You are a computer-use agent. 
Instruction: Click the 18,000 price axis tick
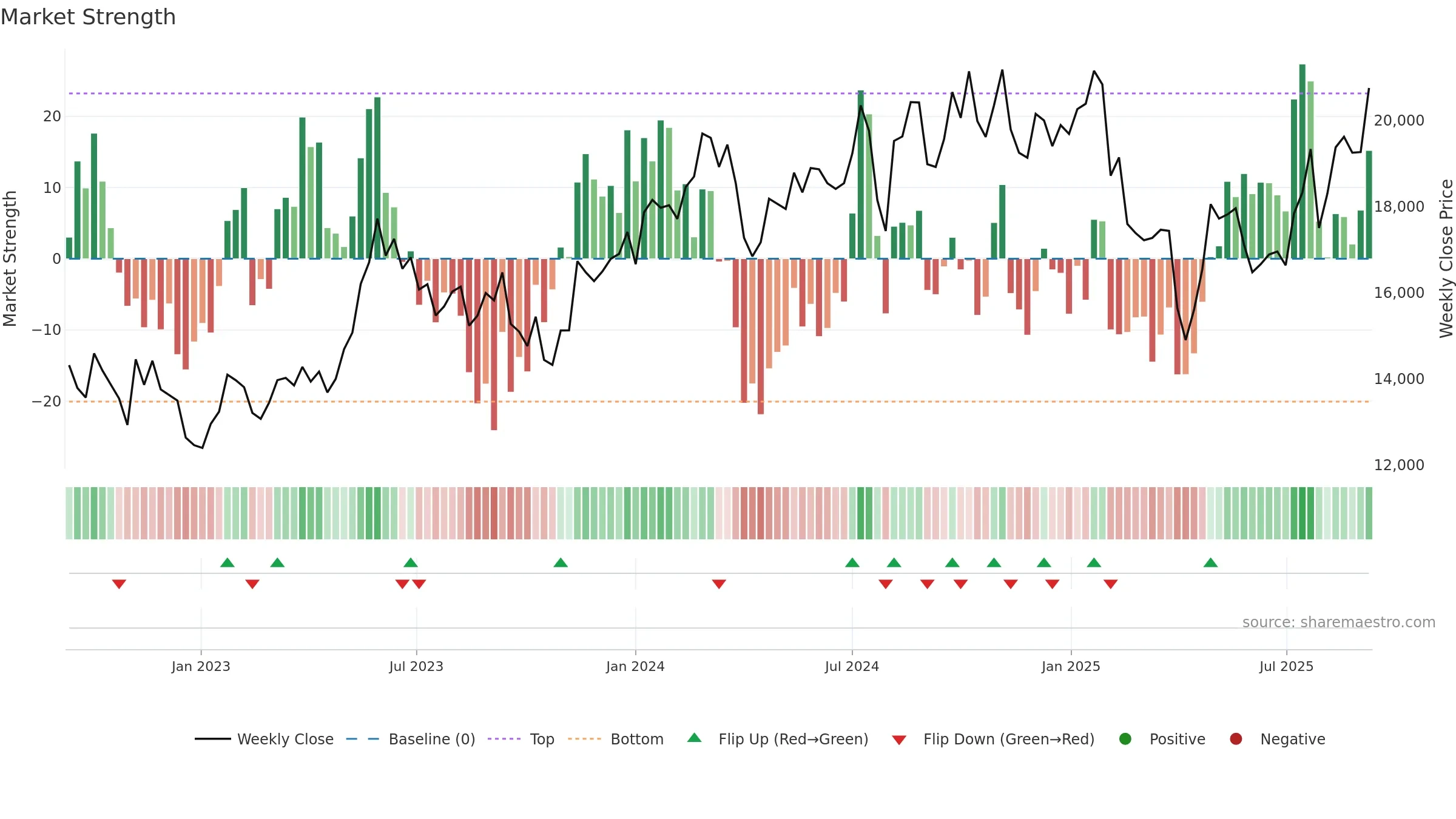pyautogui.click(x=1399, y=207)
